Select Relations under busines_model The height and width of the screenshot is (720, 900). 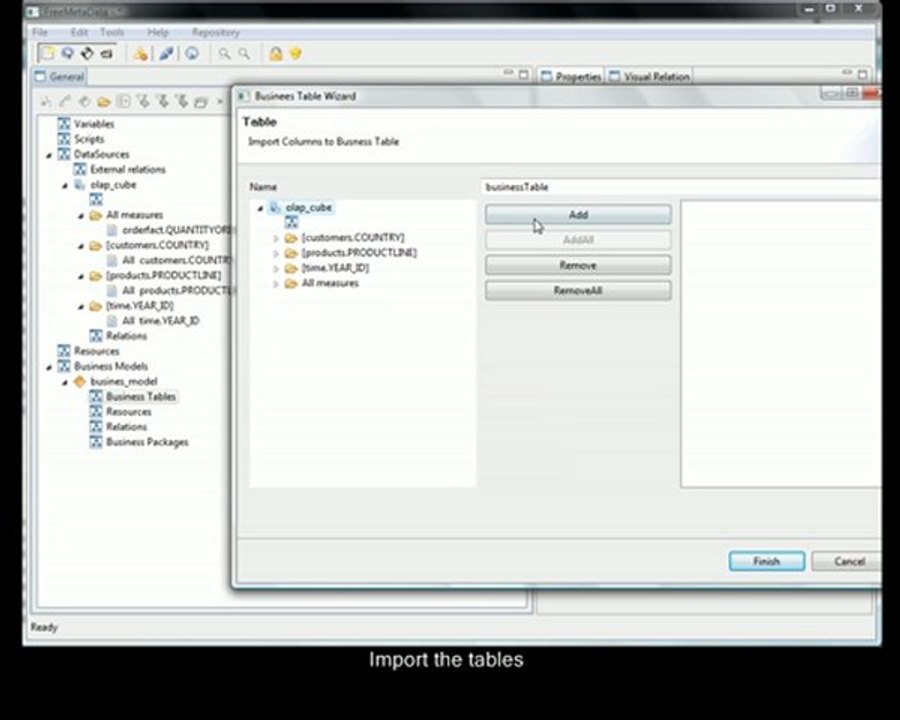pyautogui.click(x=126, y=427)
